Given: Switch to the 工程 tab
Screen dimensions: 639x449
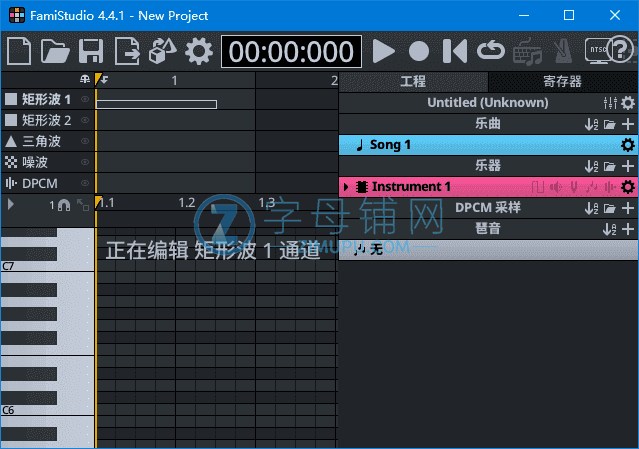Looking at the screenshot, I should click(x=413, y=82).
